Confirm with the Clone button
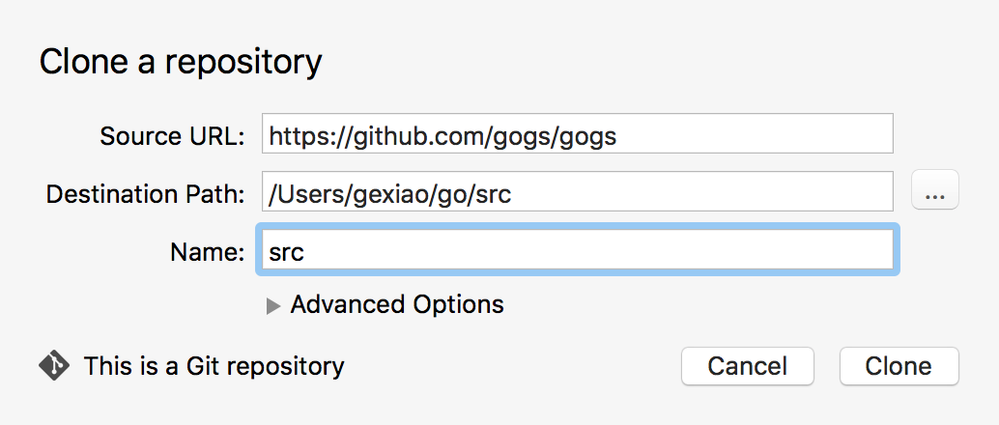The width and height of the screenshot is (999, 425). [898, 366]
